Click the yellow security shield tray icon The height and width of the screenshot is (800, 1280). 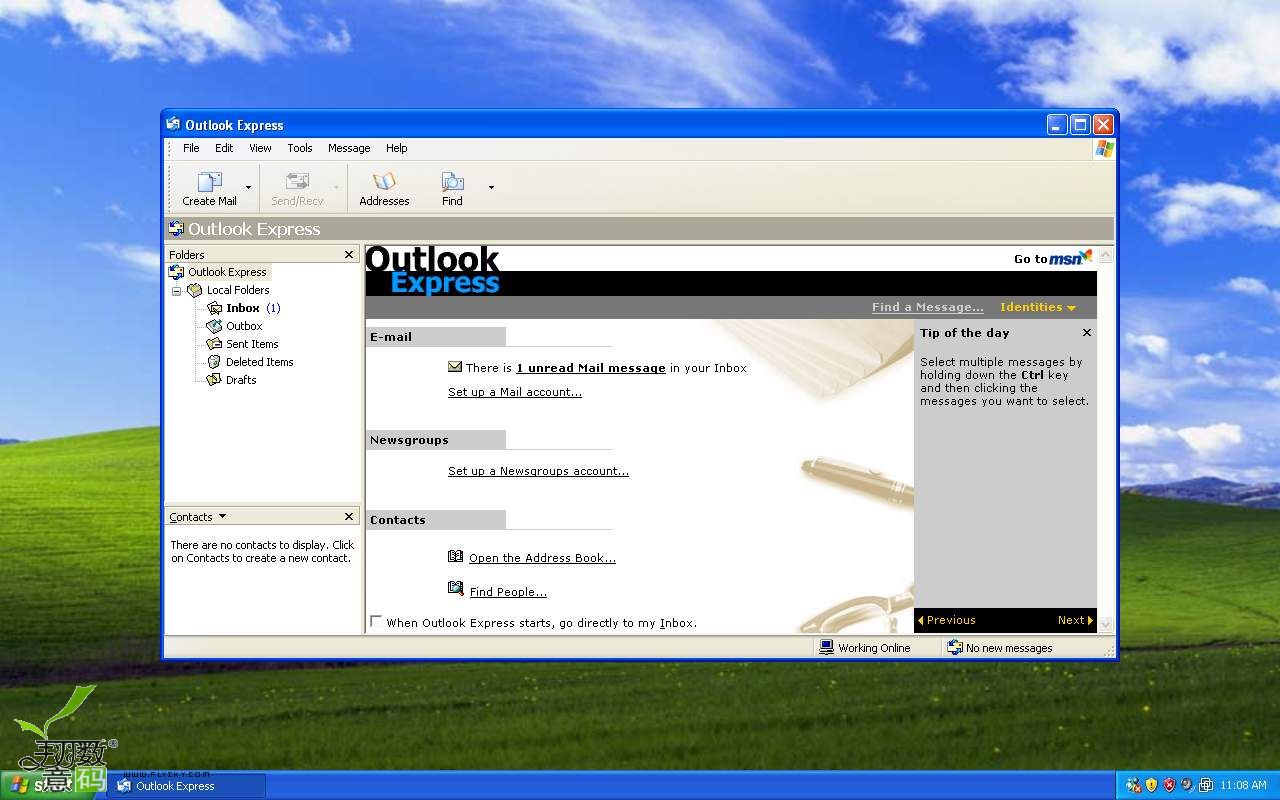1151,785
